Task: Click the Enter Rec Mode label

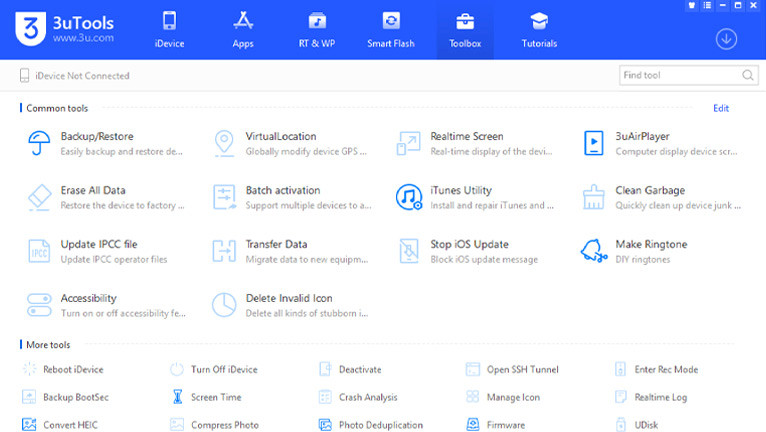Action: (666, 369)
